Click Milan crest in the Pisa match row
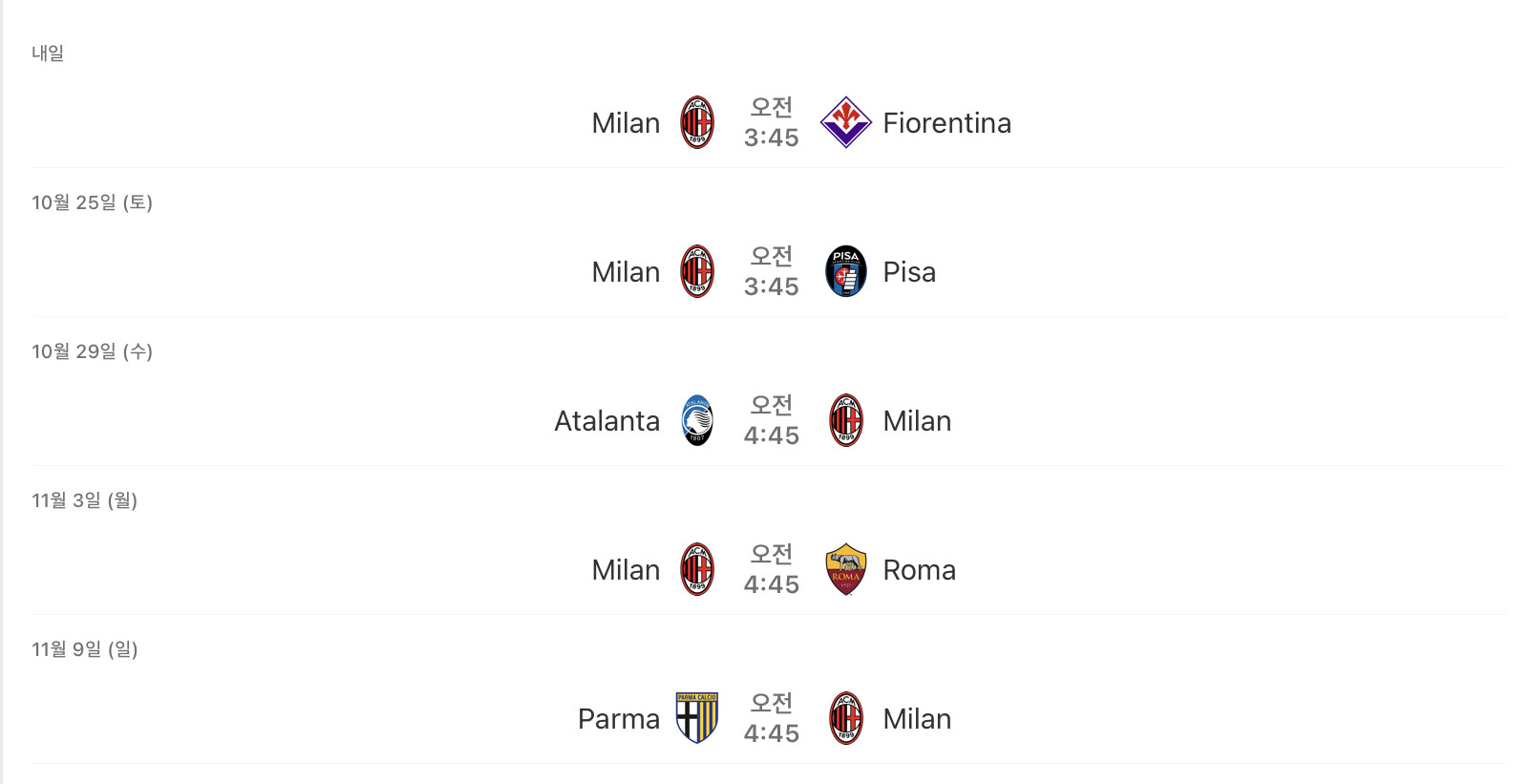This screenshot has height=784, width=1531. (697, 271)
